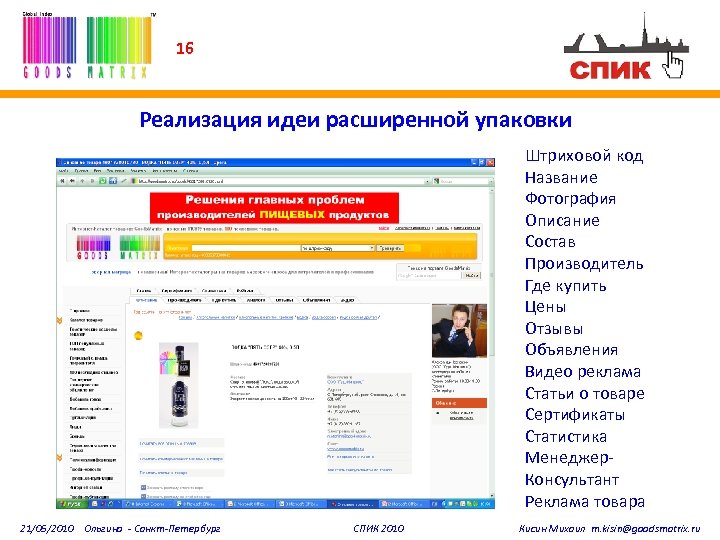The height and width of the screenshot is (540, 720).
Task: Click the orange Общение panel header
Action: tap(459, 403)
